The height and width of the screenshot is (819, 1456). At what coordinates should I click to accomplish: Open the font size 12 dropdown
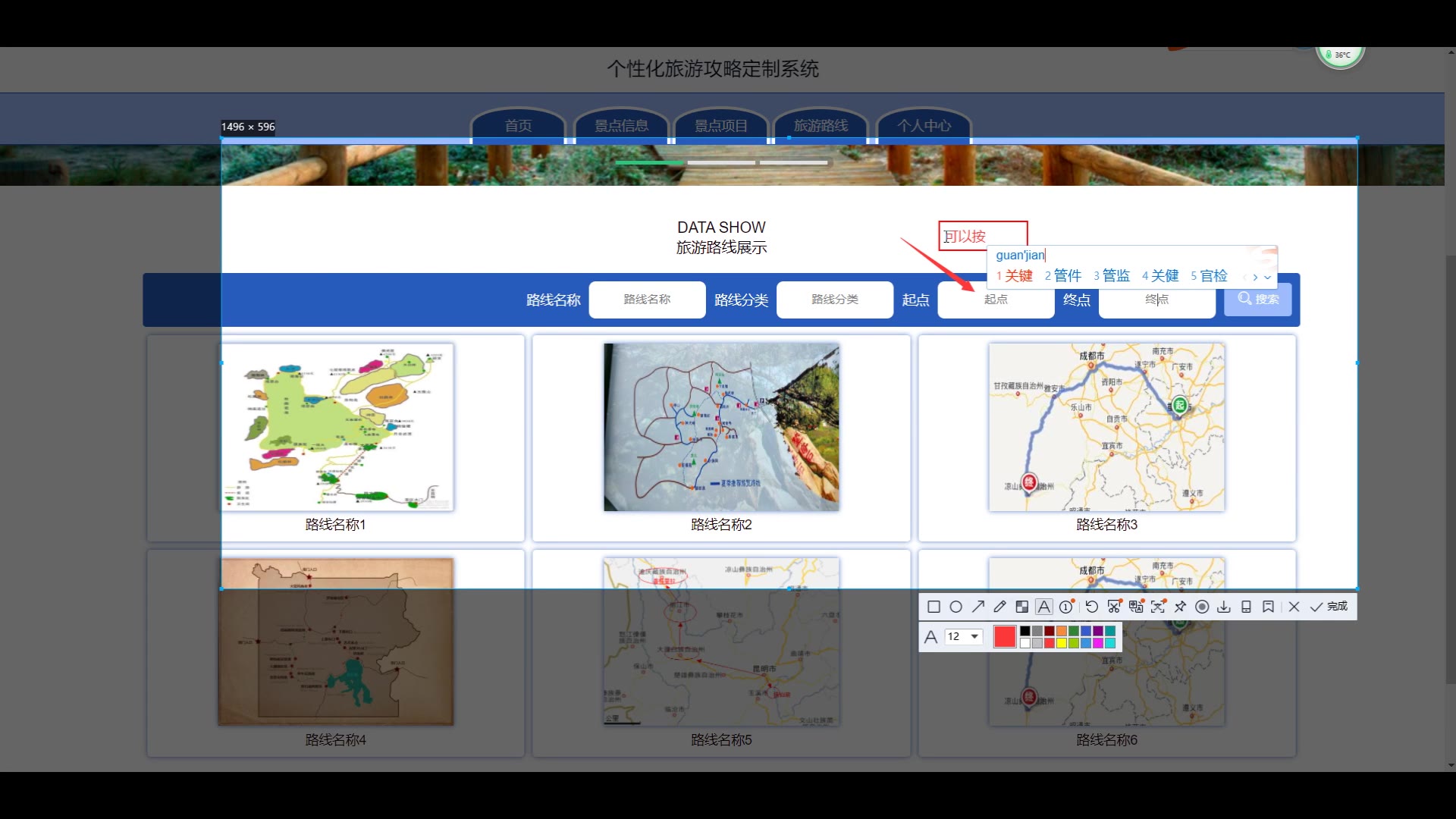point(964,637)
